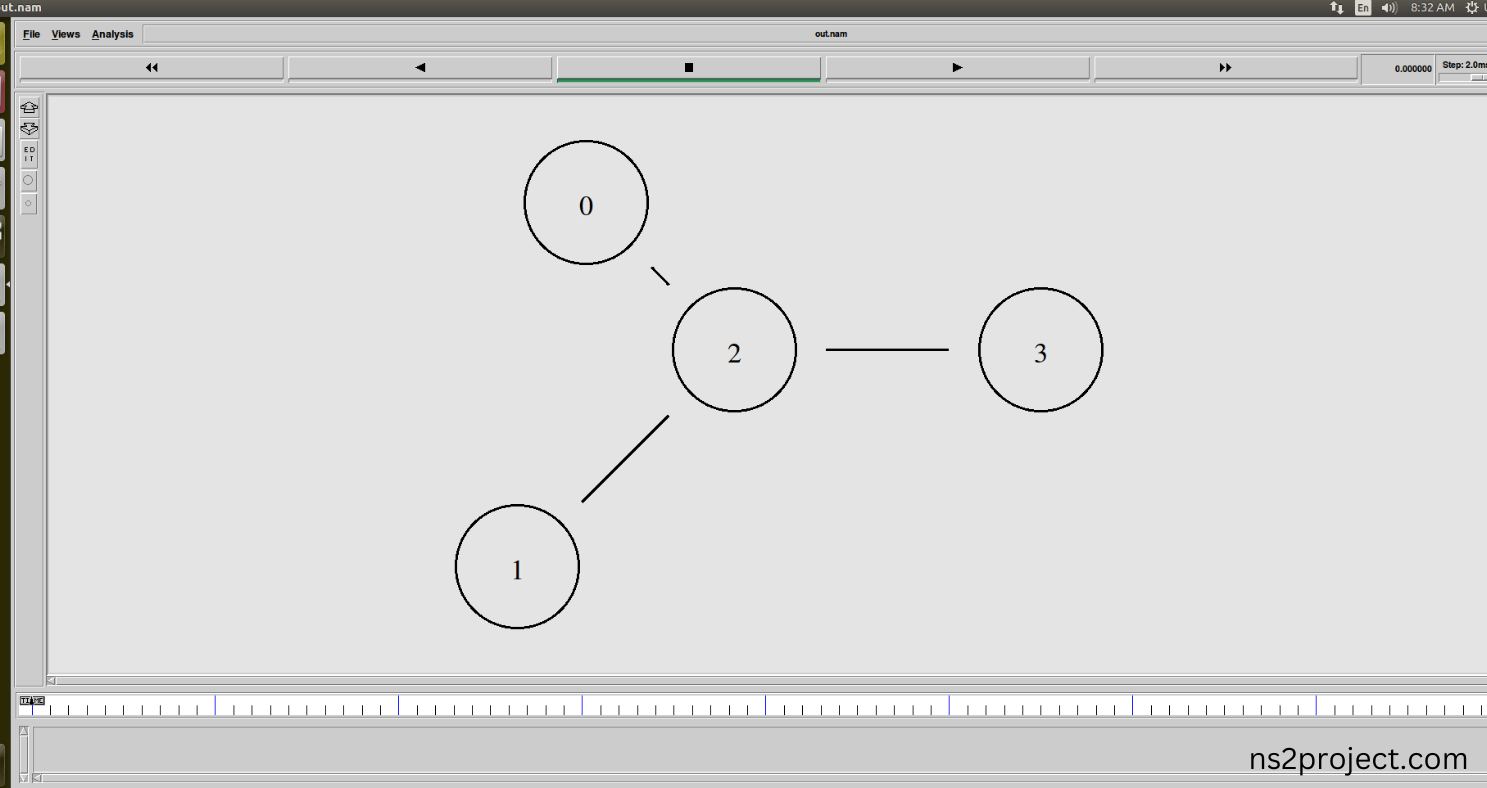Open the system power gear menu
This screenshot has width=1487, height=788.
(x=1472, y=7)
